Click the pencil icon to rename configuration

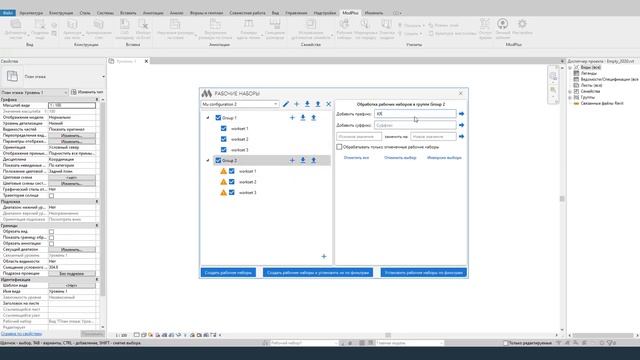[286, 104]
